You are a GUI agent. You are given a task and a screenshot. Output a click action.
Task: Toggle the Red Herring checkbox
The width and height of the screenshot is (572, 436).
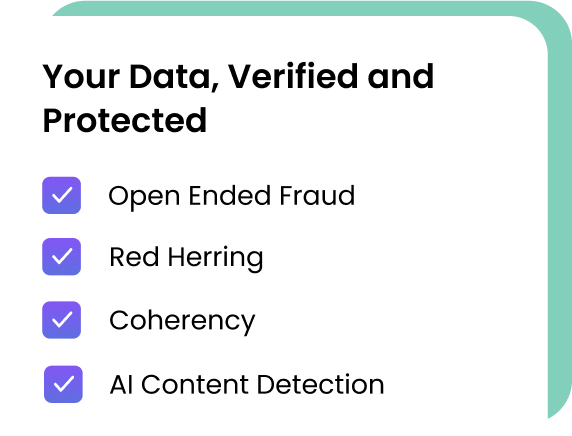coord(61,256)
